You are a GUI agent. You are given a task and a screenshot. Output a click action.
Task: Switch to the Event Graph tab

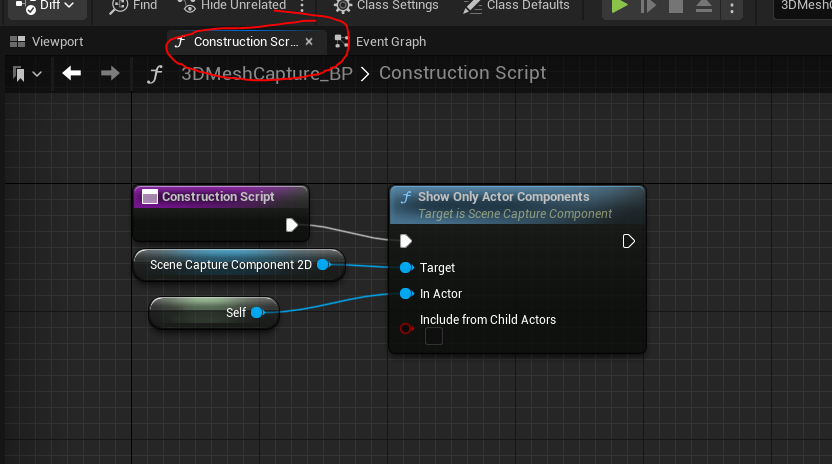pyautogui.click(x=380, y=41)
